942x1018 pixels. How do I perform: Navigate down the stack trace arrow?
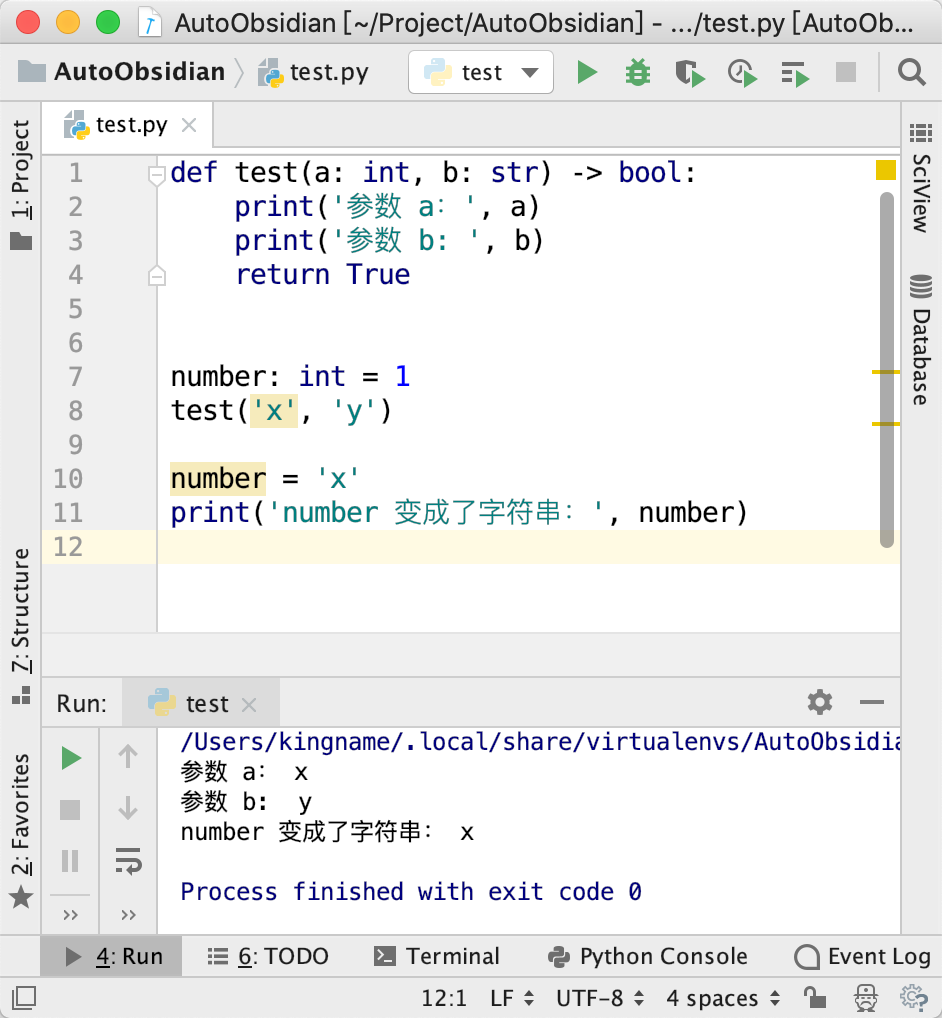click(128, 809)
